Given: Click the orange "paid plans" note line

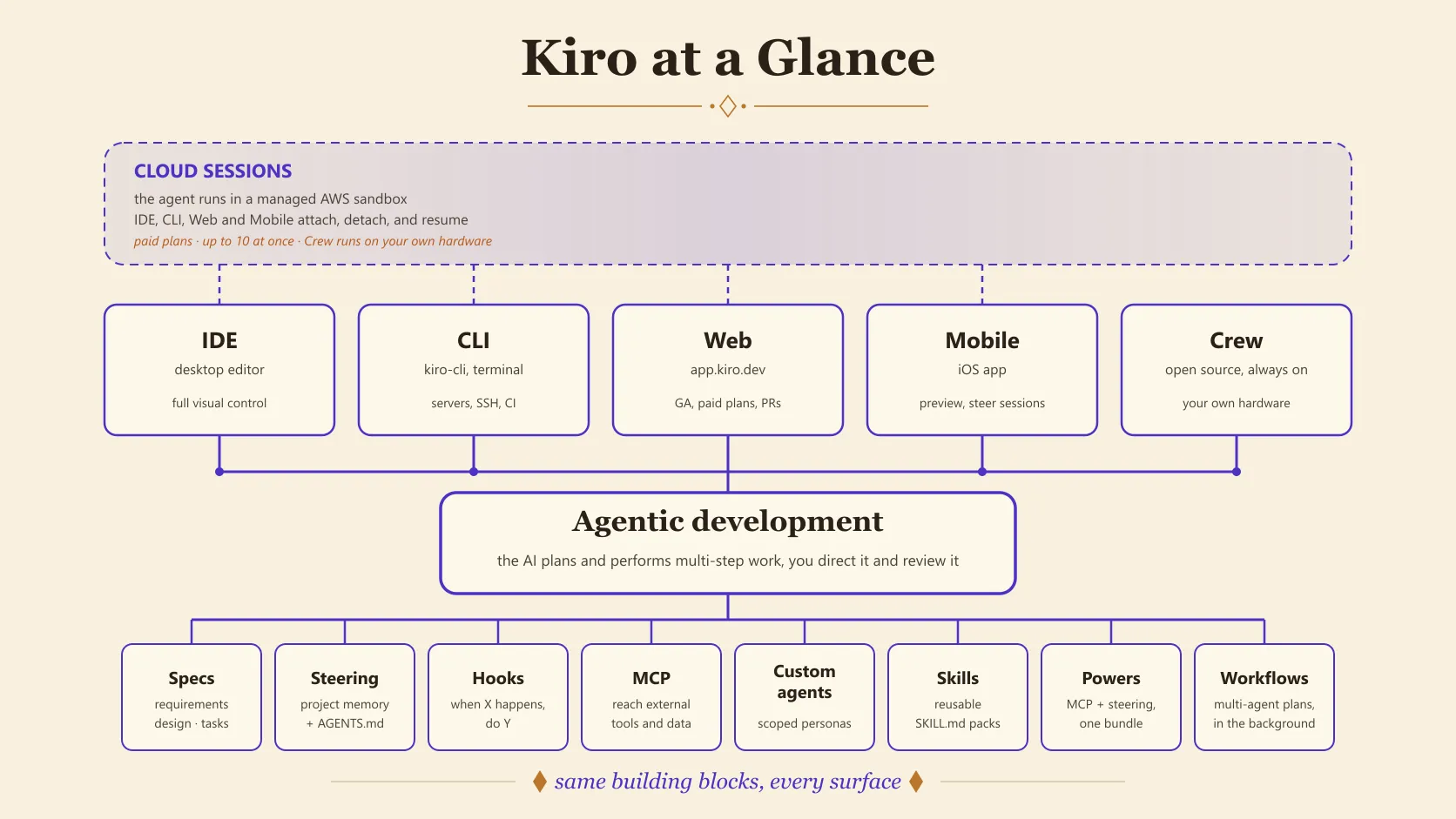Looking at the screenshot, I should pos(313,241).
